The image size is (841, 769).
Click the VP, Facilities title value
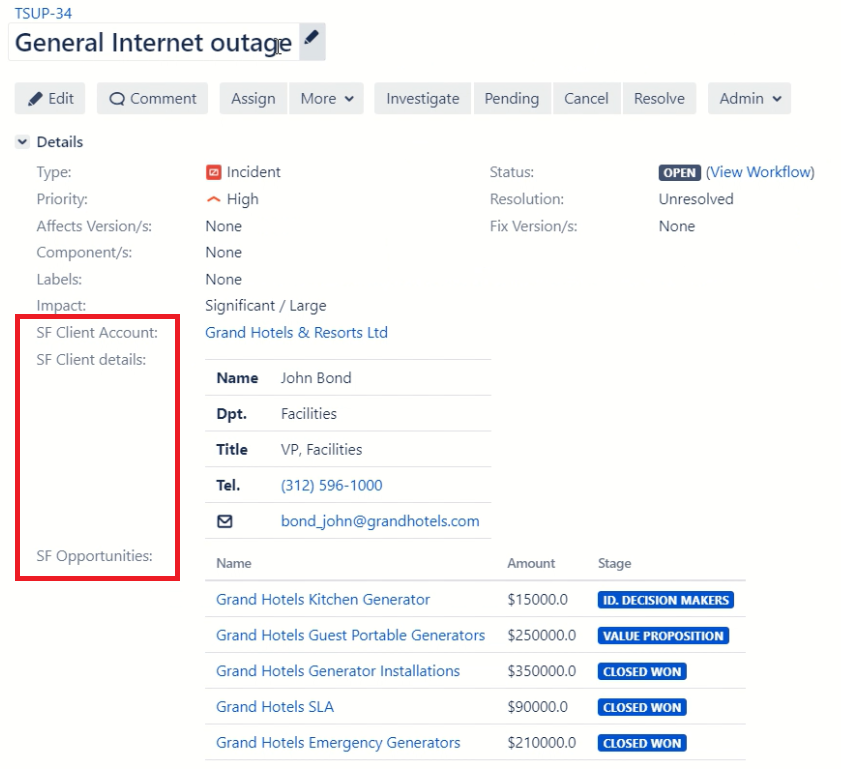(x=321, y=450)
